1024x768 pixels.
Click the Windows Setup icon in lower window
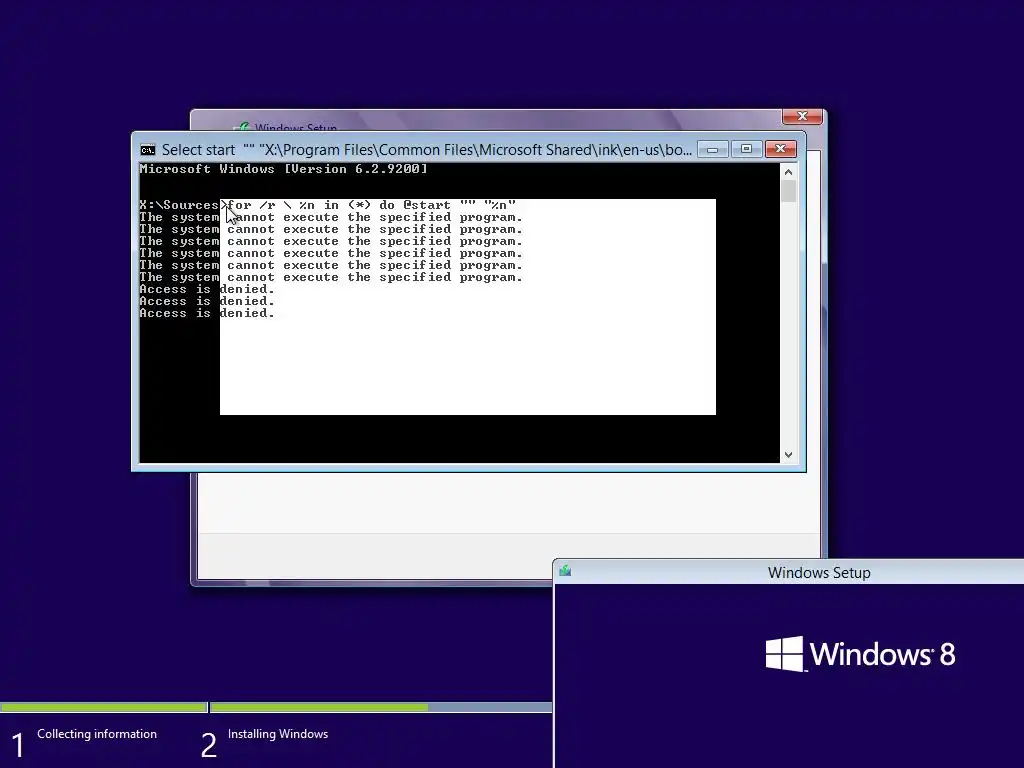[x=565, y=571]
